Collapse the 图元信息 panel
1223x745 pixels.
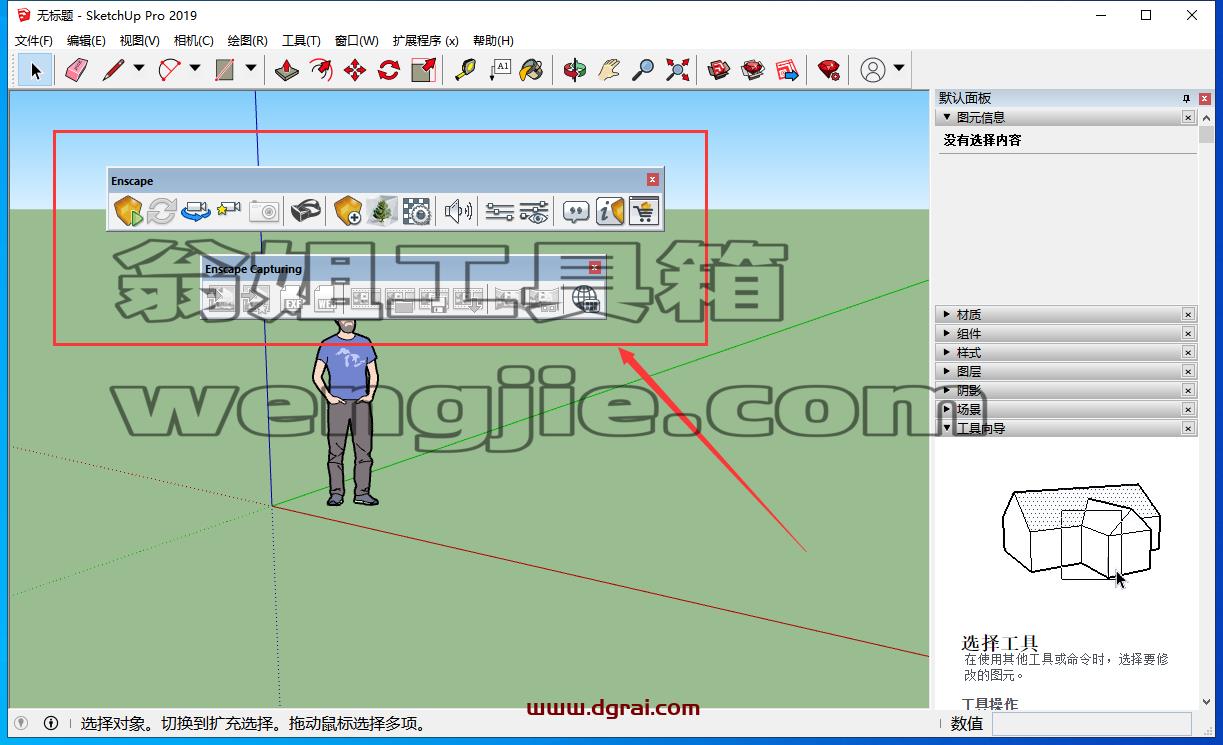(947, 117)
